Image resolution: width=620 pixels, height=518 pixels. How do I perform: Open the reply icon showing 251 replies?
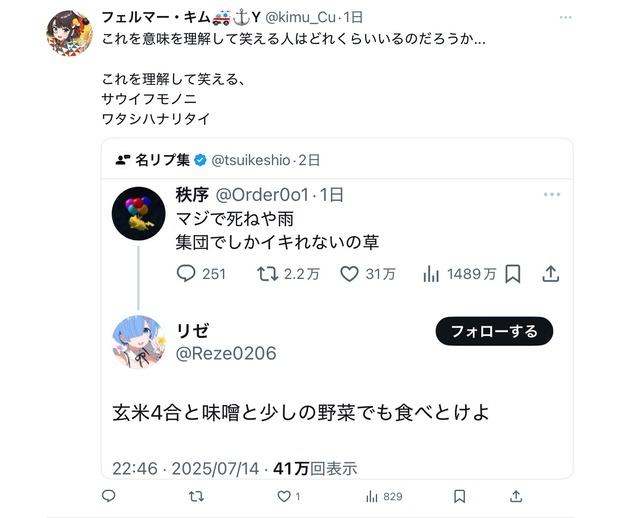click(201, 274)
